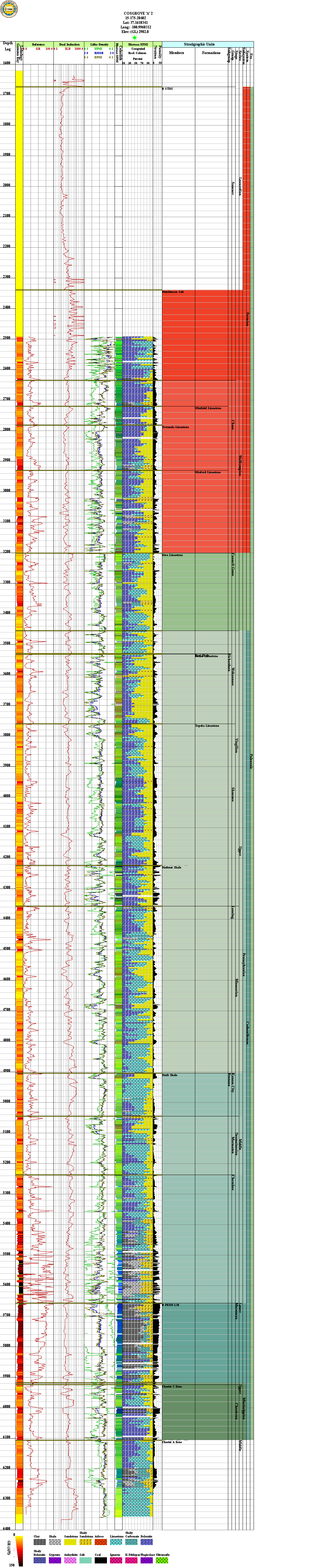
Task: Pick the pink Anhydrite legend swatch
Action: coord(69,1561)
